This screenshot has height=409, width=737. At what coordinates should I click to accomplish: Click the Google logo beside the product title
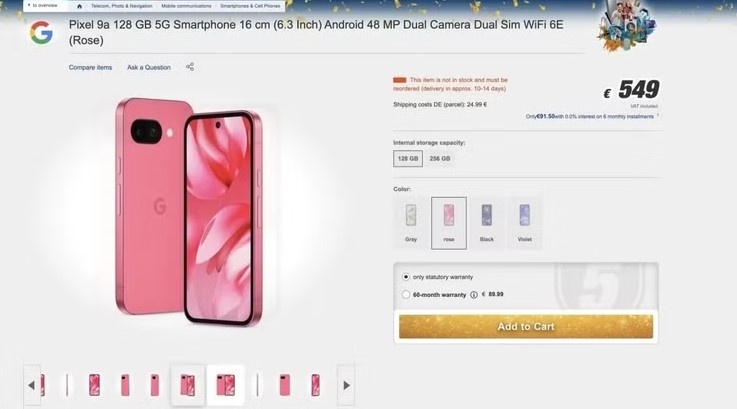[x=41, y=32]
